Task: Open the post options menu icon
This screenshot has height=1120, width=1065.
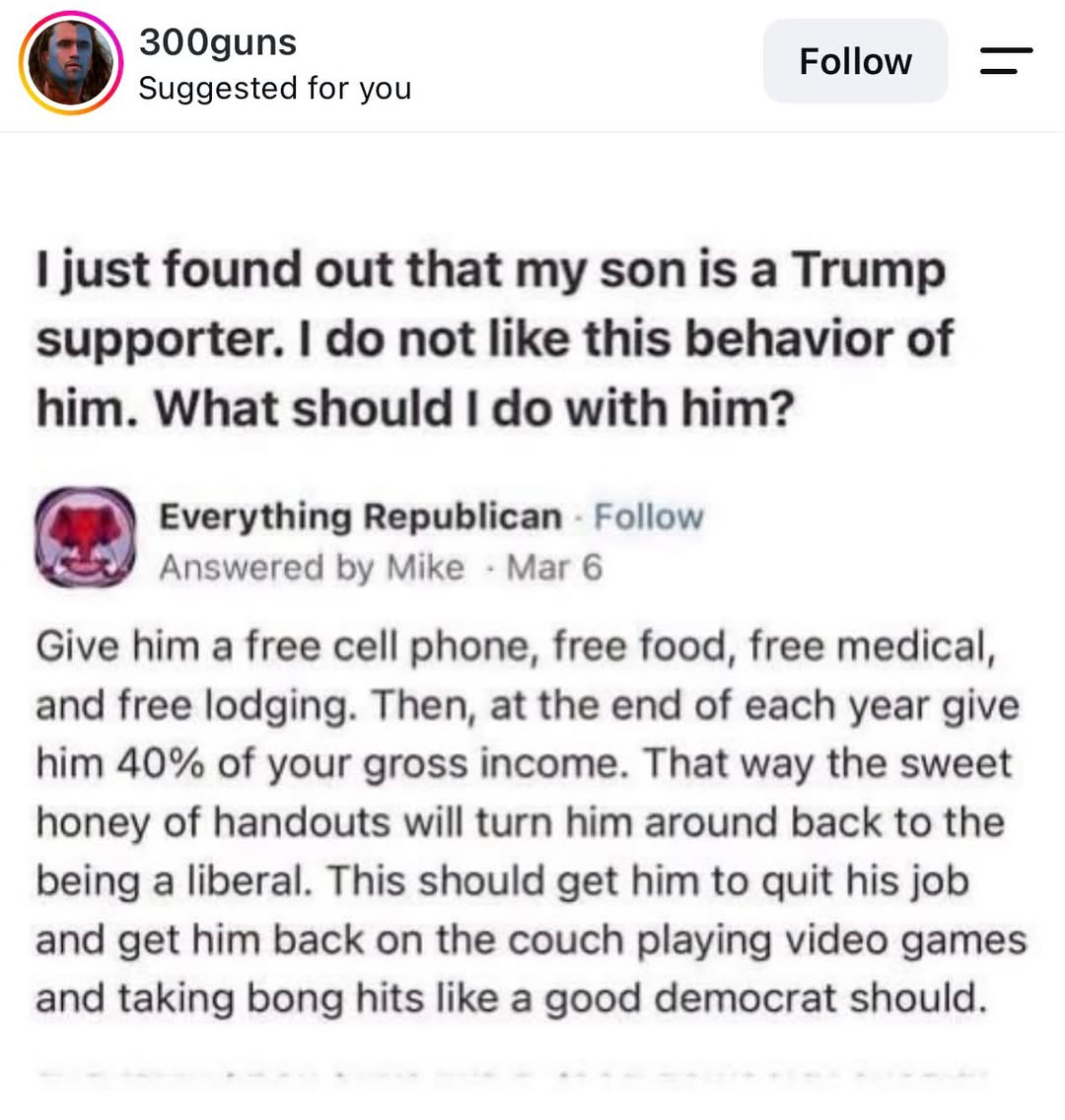Action: click(1006, 61)
